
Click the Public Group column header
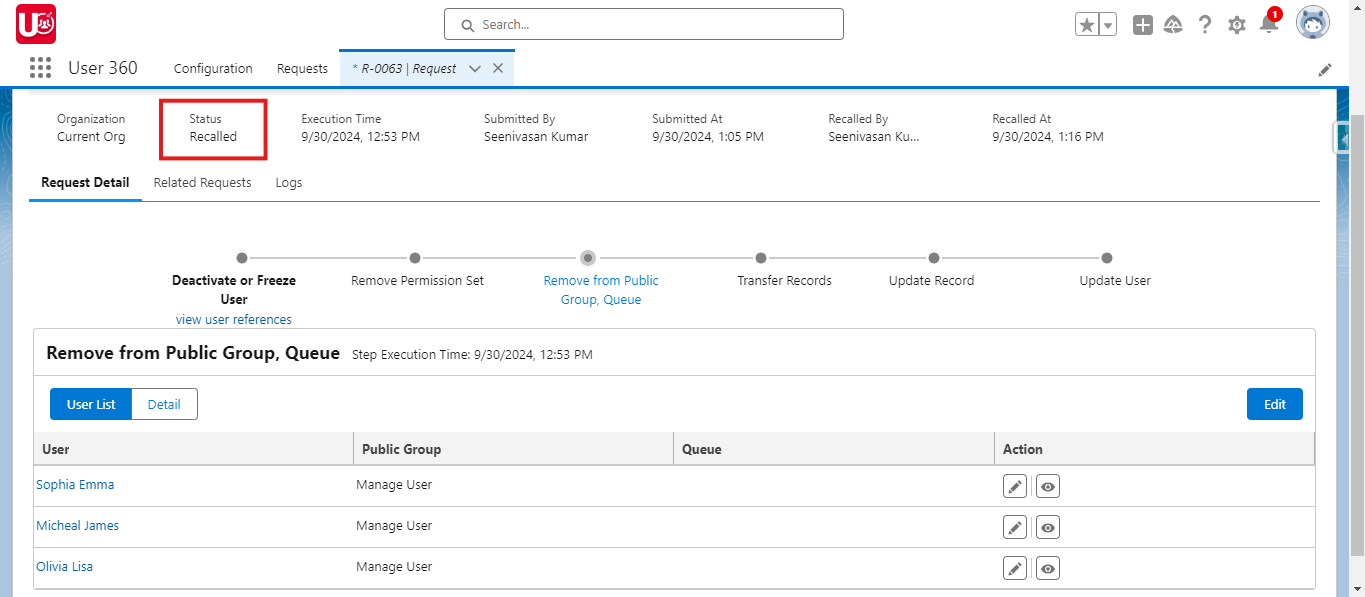[x=514, y=449]
